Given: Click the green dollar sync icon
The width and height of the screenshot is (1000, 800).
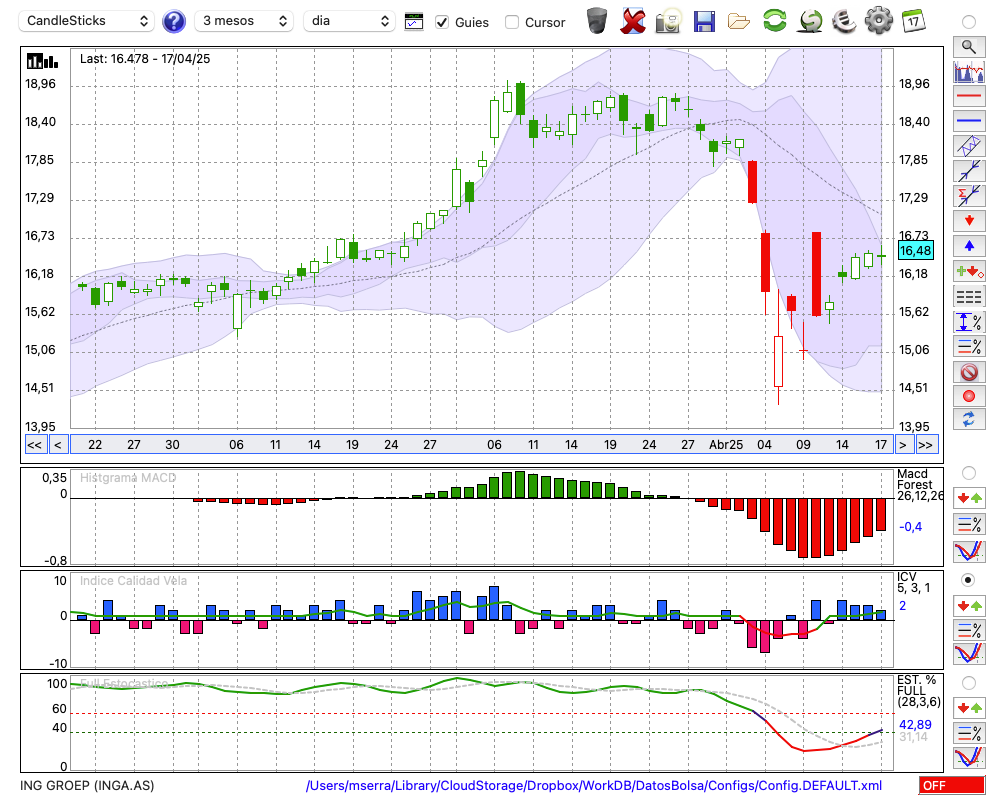Looking at the screenshot, I should click(810, 21).
